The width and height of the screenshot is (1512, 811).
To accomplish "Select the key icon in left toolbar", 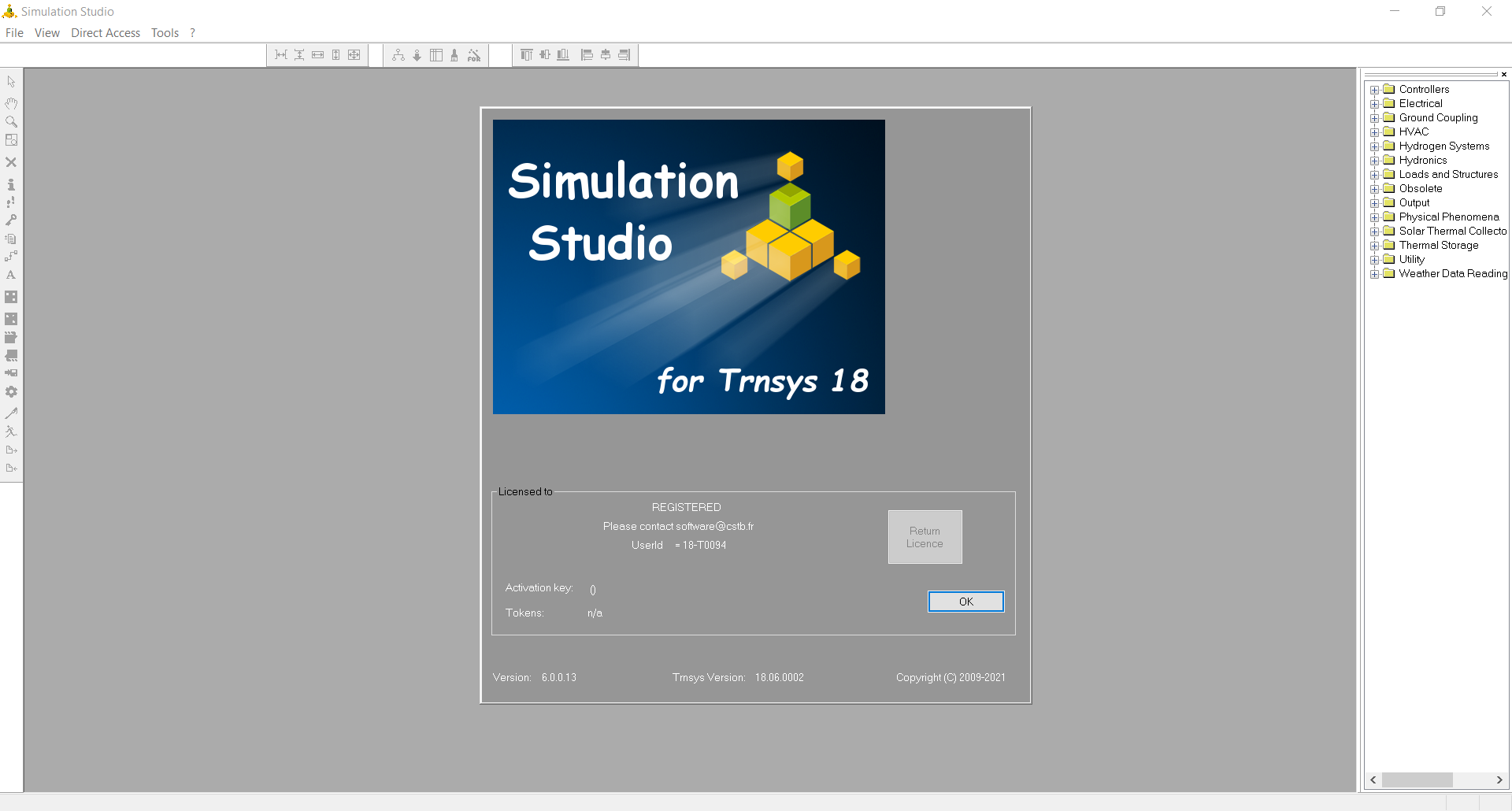I will point(11,220).
